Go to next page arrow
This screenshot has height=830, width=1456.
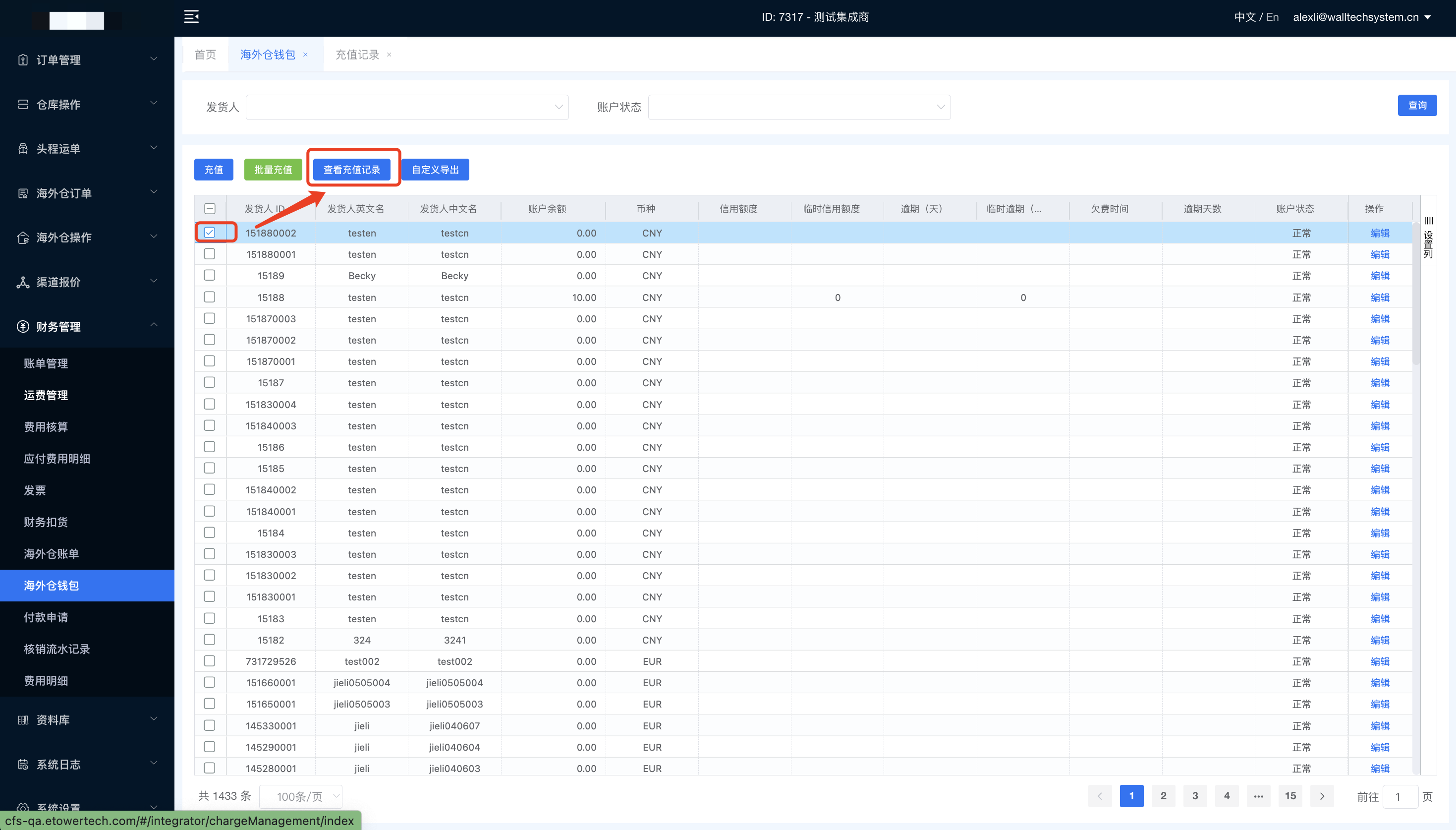[1322, 796]
